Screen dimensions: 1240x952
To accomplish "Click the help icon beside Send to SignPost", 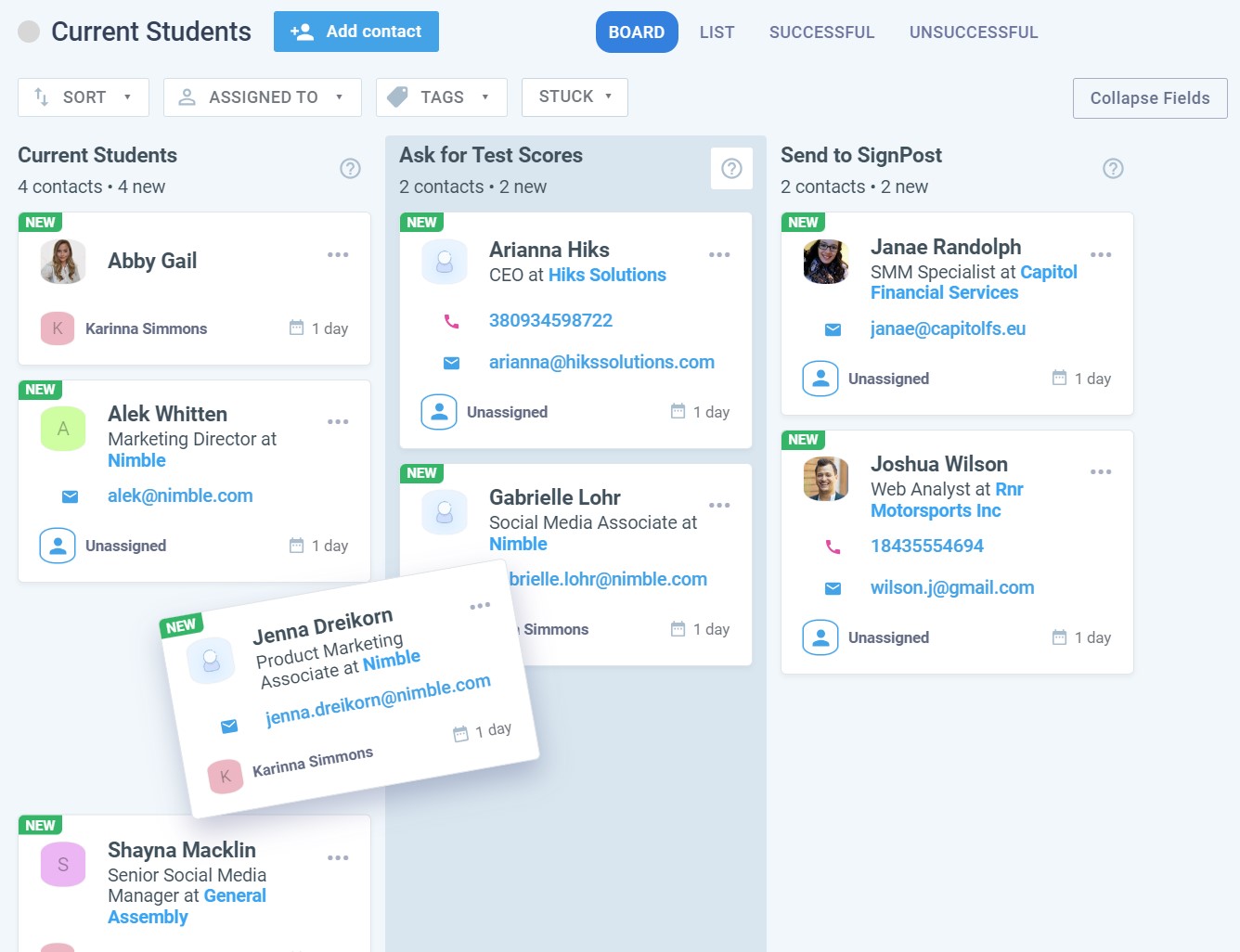I will tap(1113, 168).
